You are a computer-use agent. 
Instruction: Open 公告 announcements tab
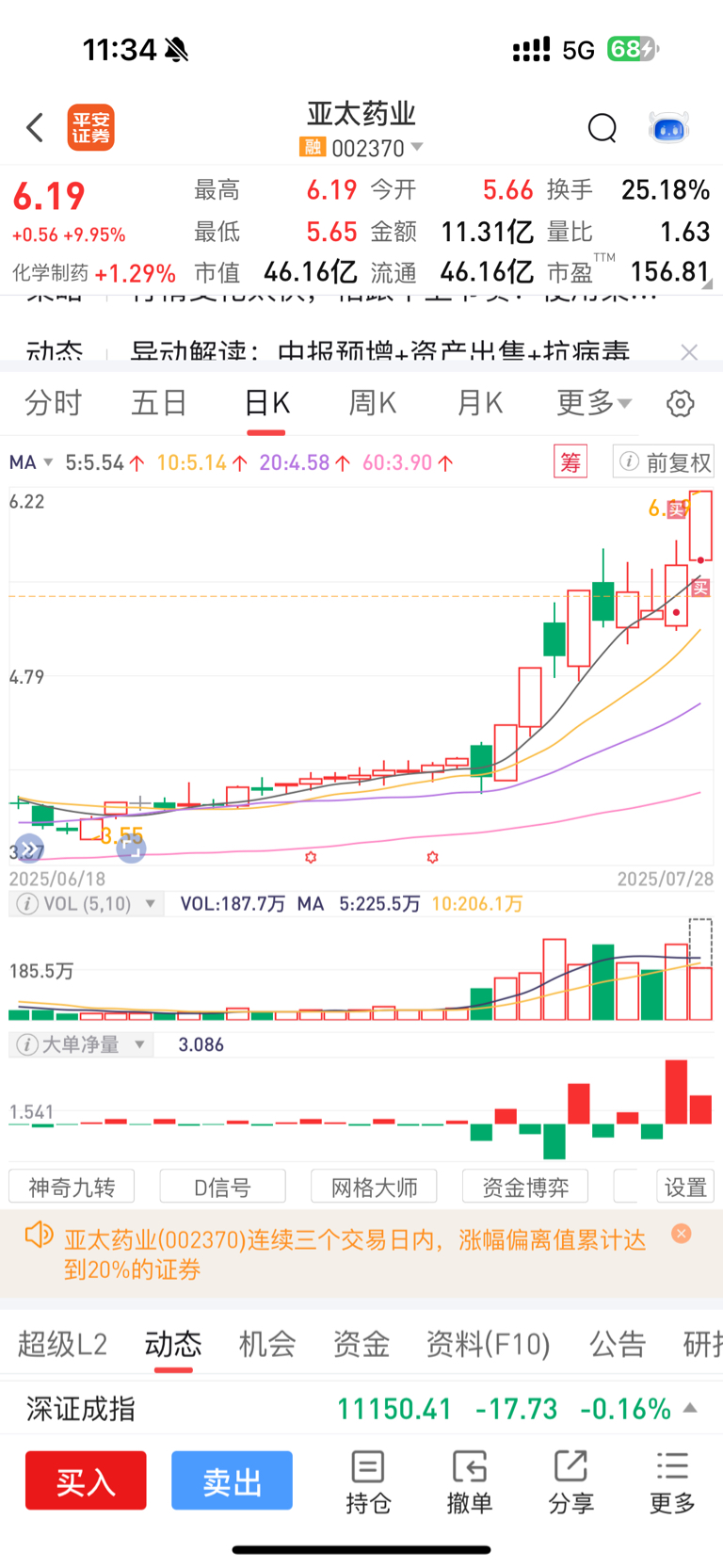(618, 1344)
